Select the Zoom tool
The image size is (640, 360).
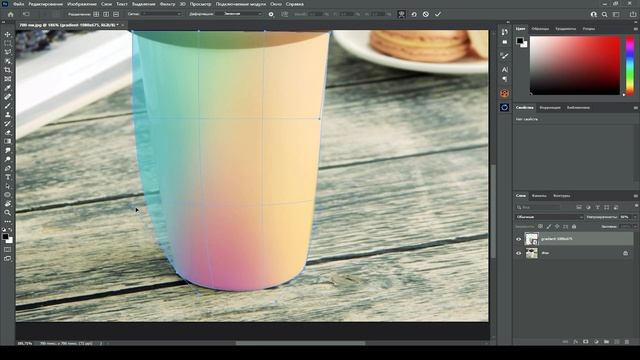point(7,213)
